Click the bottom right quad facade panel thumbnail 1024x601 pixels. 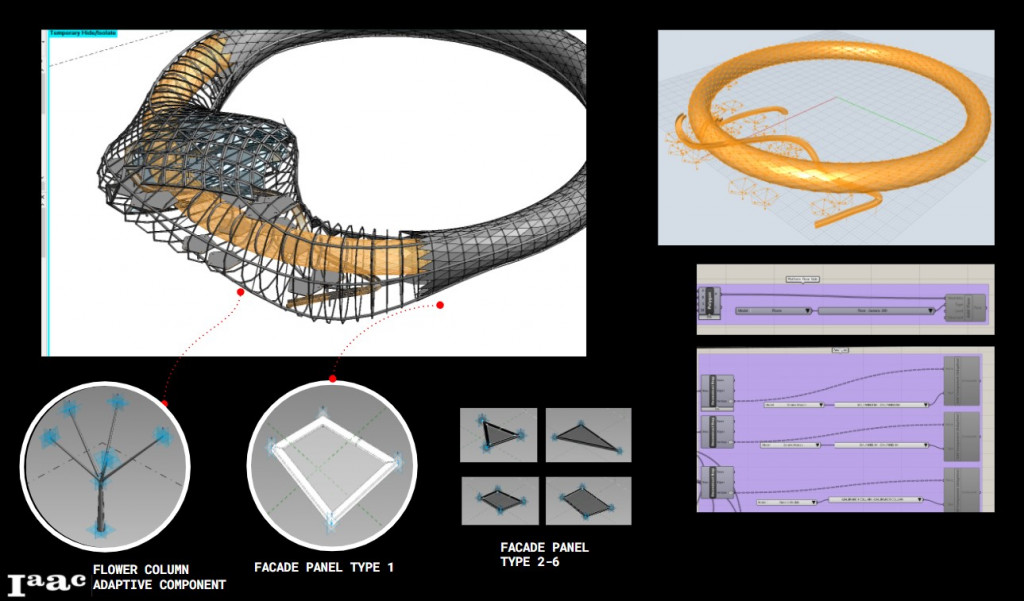(x=588, y=500)
